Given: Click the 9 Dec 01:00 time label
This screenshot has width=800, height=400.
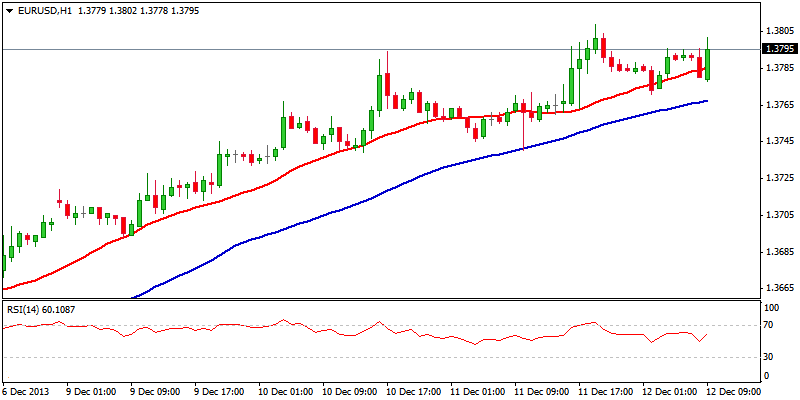Looking at the screenshot, I should click(x=90, y=391).
